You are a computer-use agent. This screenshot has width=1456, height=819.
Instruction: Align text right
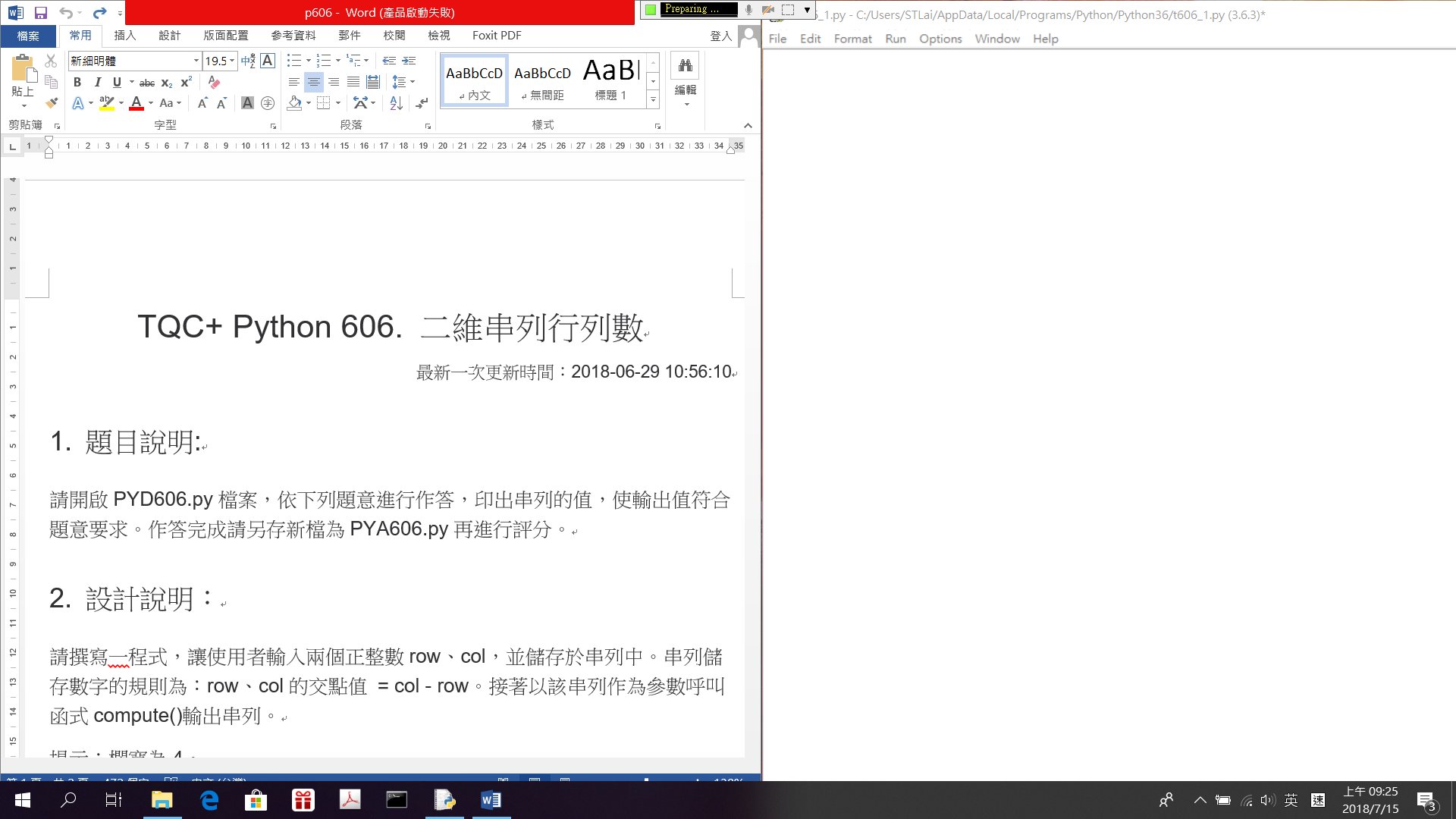pyautogui.click(x=333, y=82)
